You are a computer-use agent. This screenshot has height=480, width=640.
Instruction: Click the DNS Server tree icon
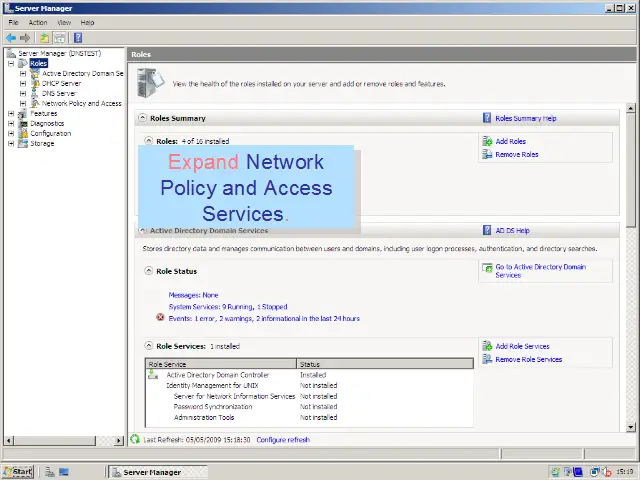35,93
